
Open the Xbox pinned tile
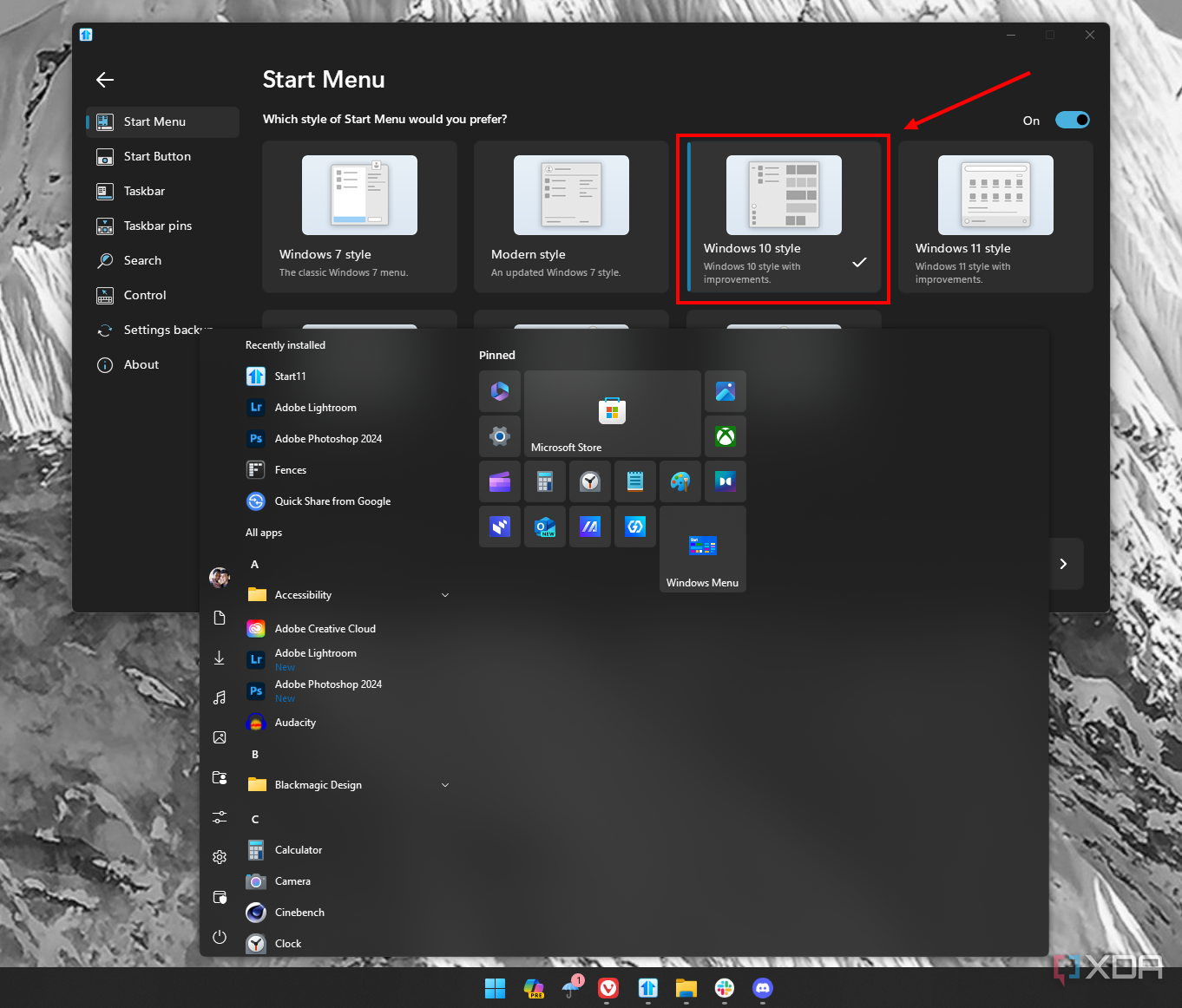click(x=726, y=436)
